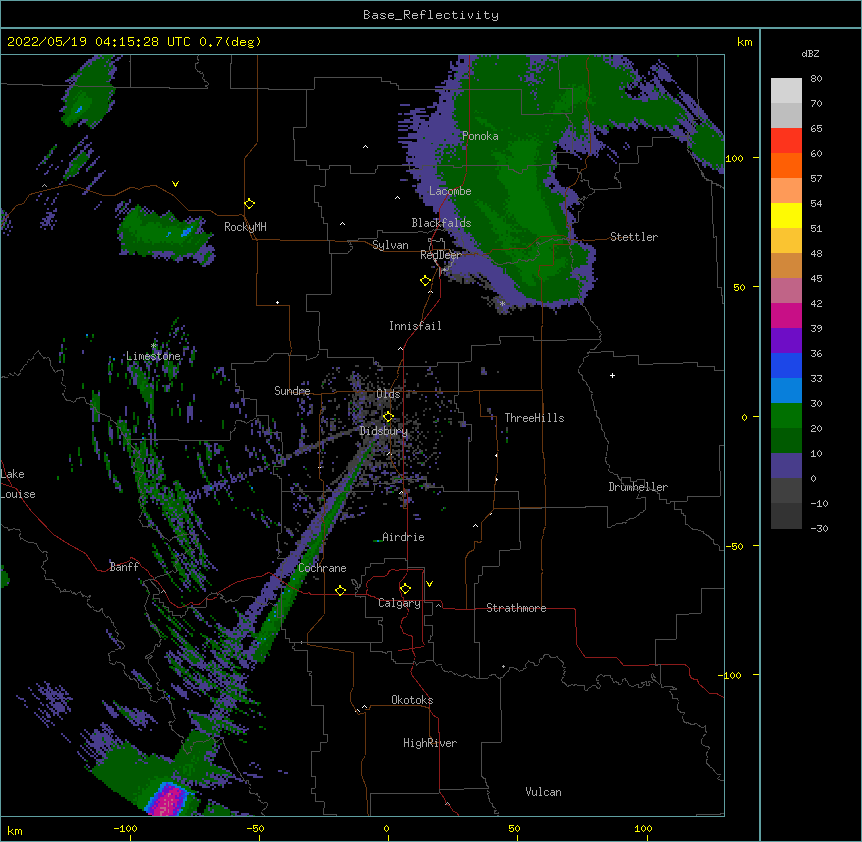Select the RedDeer label
The width and height of the screenshot is (862, 842).
click(440, 255)
